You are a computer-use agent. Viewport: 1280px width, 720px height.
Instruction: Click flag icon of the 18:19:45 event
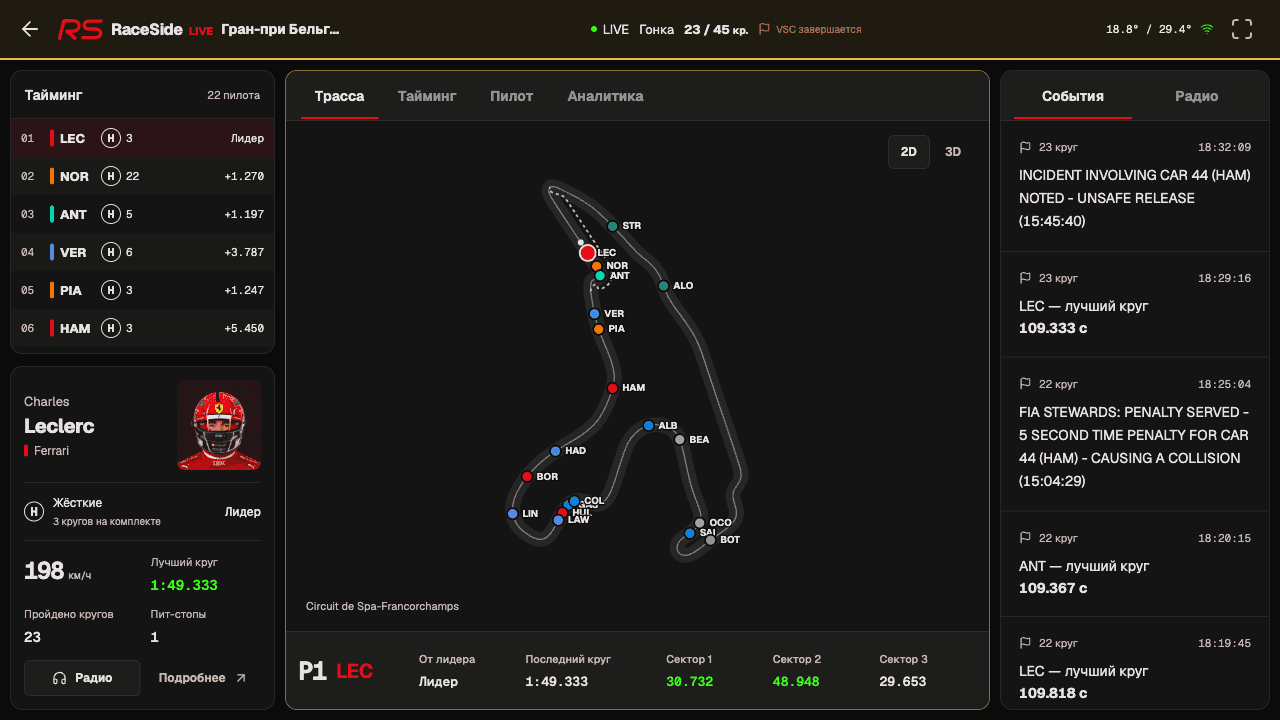[x=1025, y=643]
